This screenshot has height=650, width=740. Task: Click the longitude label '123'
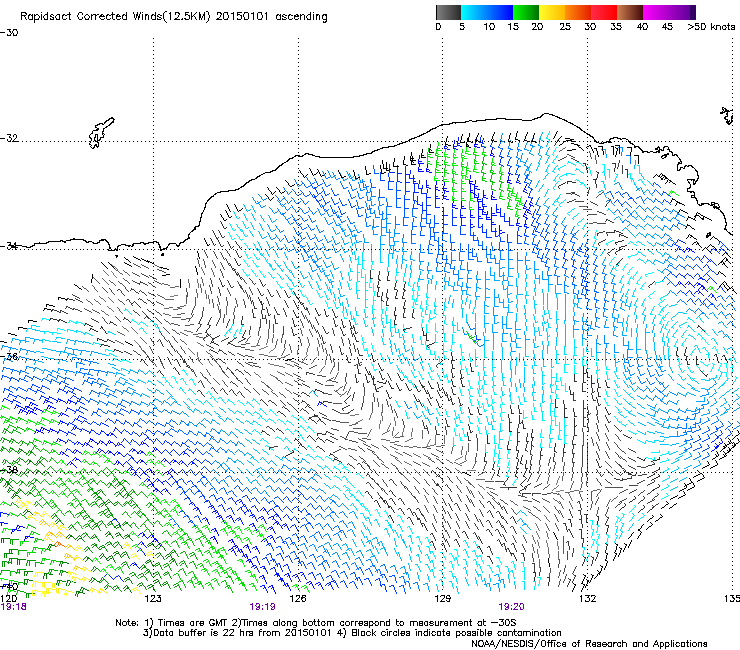pos(153,599)
